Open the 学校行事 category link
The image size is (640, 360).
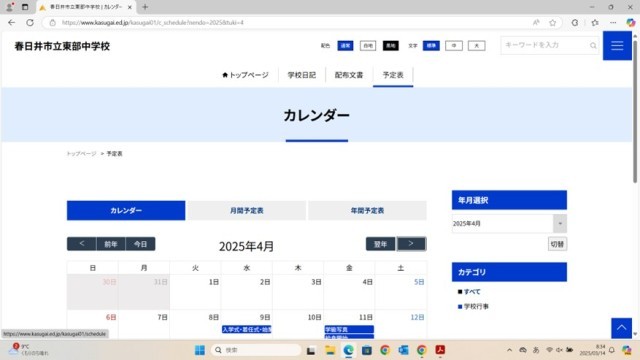[x=476, y=306]
